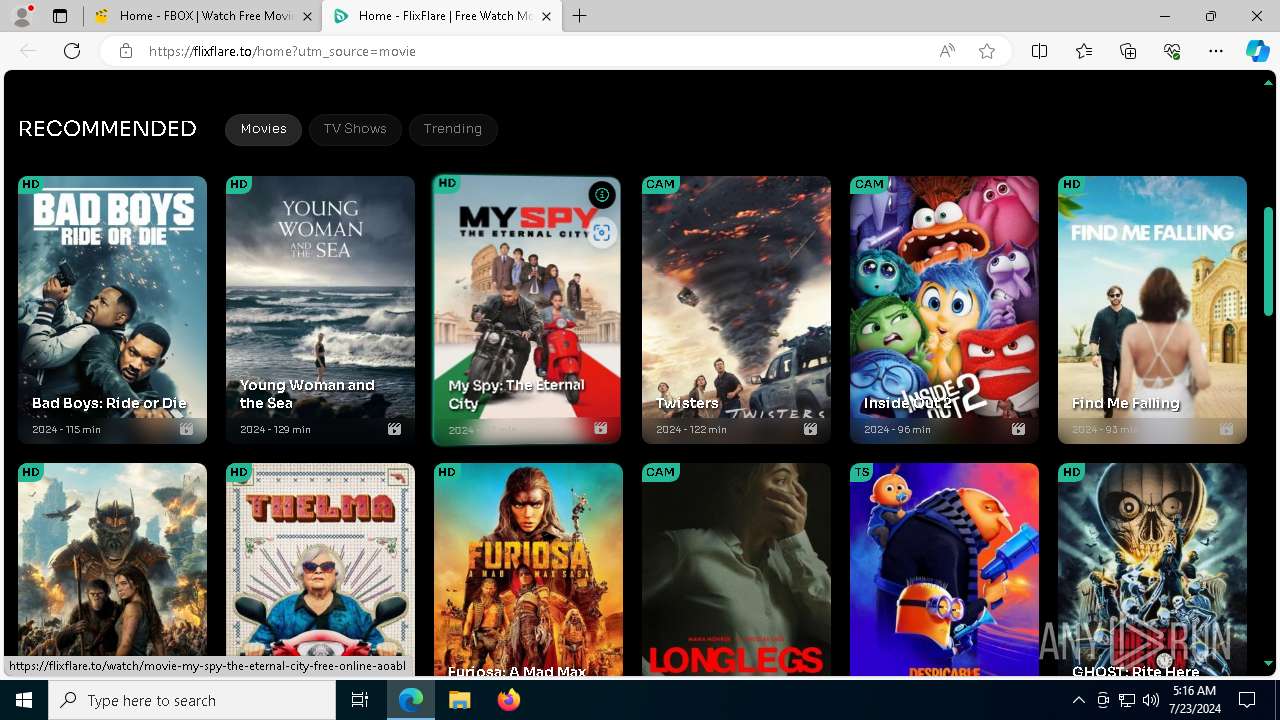Click the taskbar search box

(192, 700)
